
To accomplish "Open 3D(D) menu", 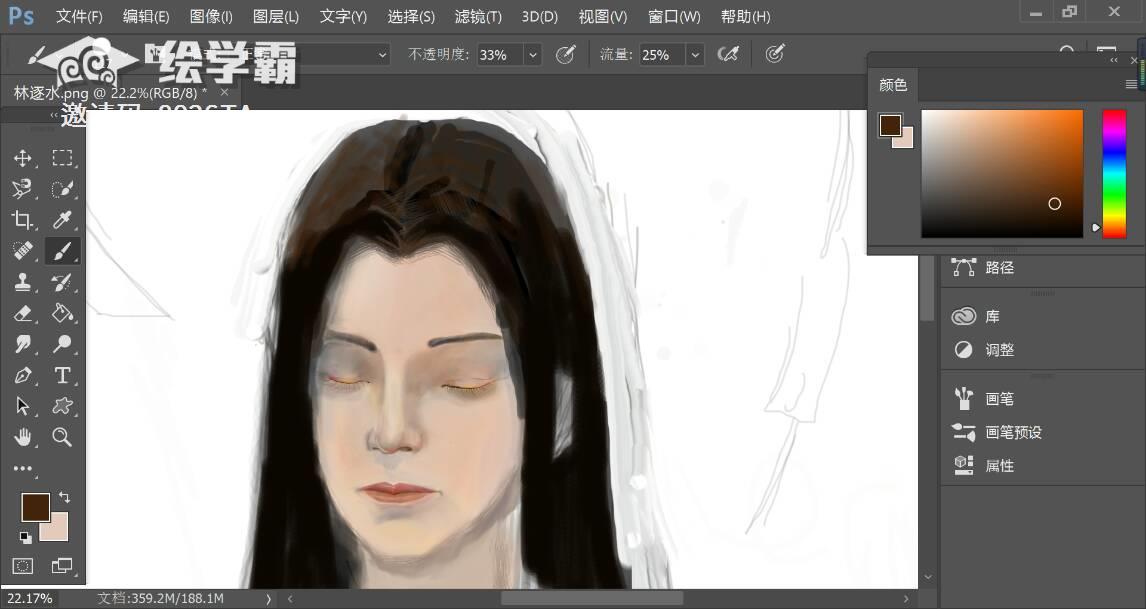I will (x=539, y=16).
